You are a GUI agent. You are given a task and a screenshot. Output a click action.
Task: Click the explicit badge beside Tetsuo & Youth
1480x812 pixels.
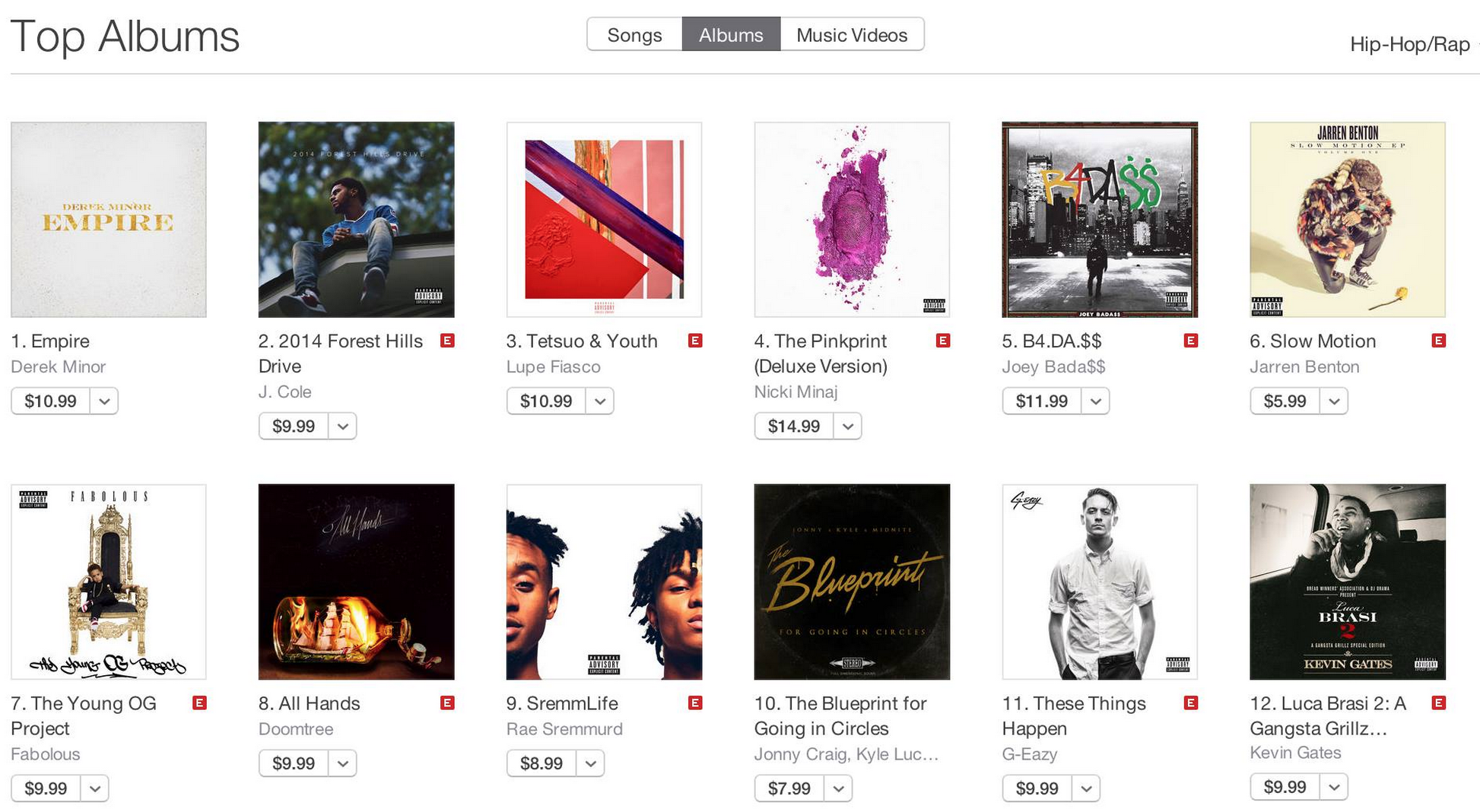pyautogui.click(x=695, y=341)
